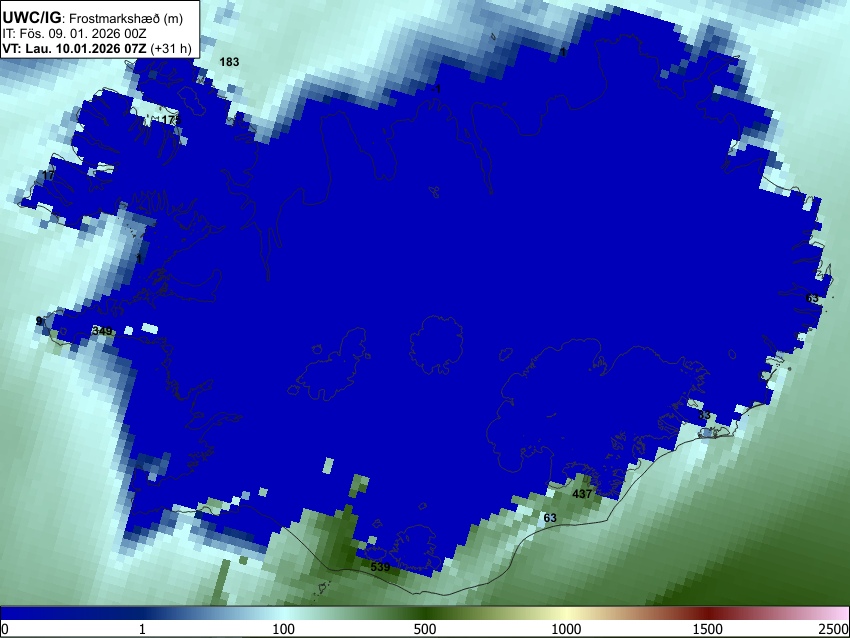This screenshot has width=850, height=638.
Task: Click the '63' value on the east coast
Action: (x=812, y=298)
